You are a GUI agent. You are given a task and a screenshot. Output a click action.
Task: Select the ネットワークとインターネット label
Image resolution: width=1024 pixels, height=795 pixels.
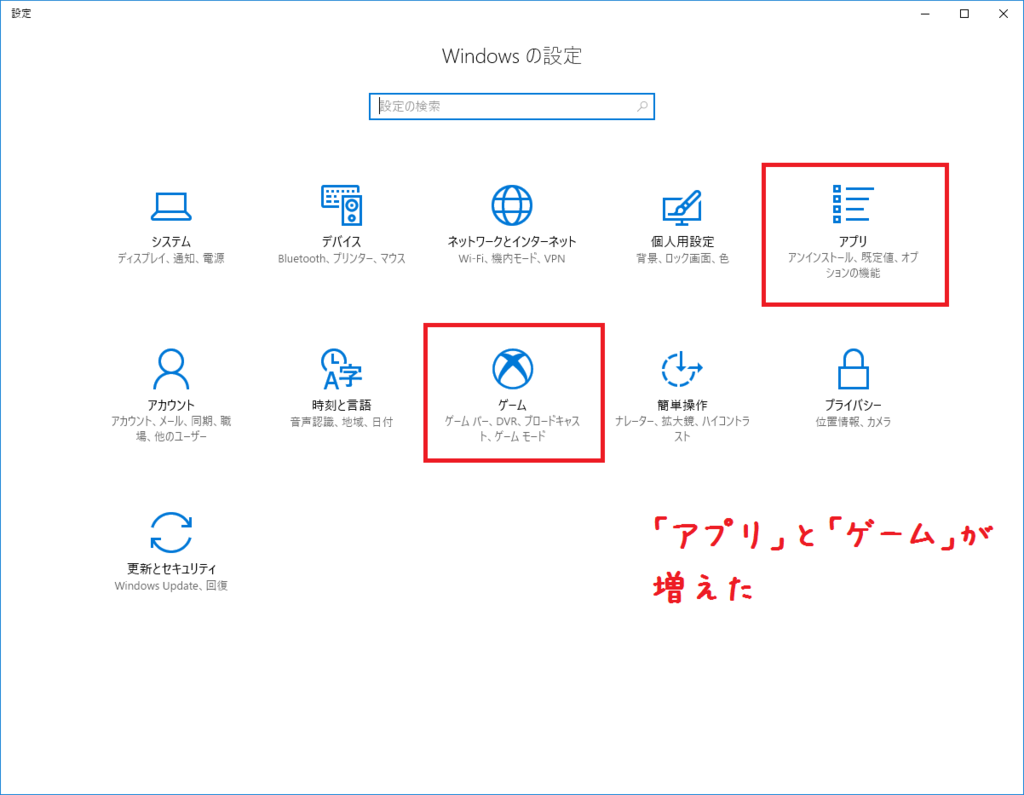tap(512, 242)
